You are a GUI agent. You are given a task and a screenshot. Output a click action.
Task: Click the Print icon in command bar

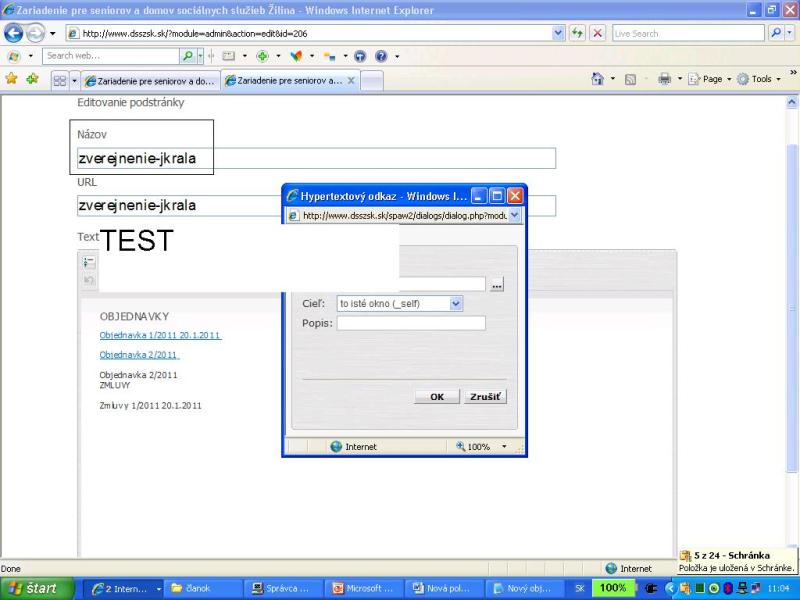tap(664, 79)
